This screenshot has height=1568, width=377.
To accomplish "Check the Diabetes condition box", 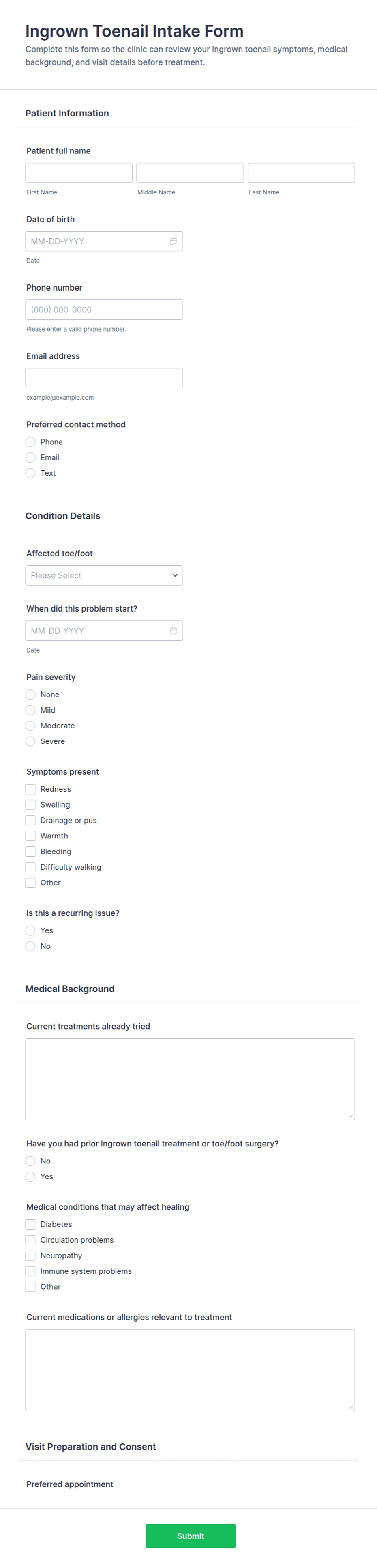I will (30, 1224).
